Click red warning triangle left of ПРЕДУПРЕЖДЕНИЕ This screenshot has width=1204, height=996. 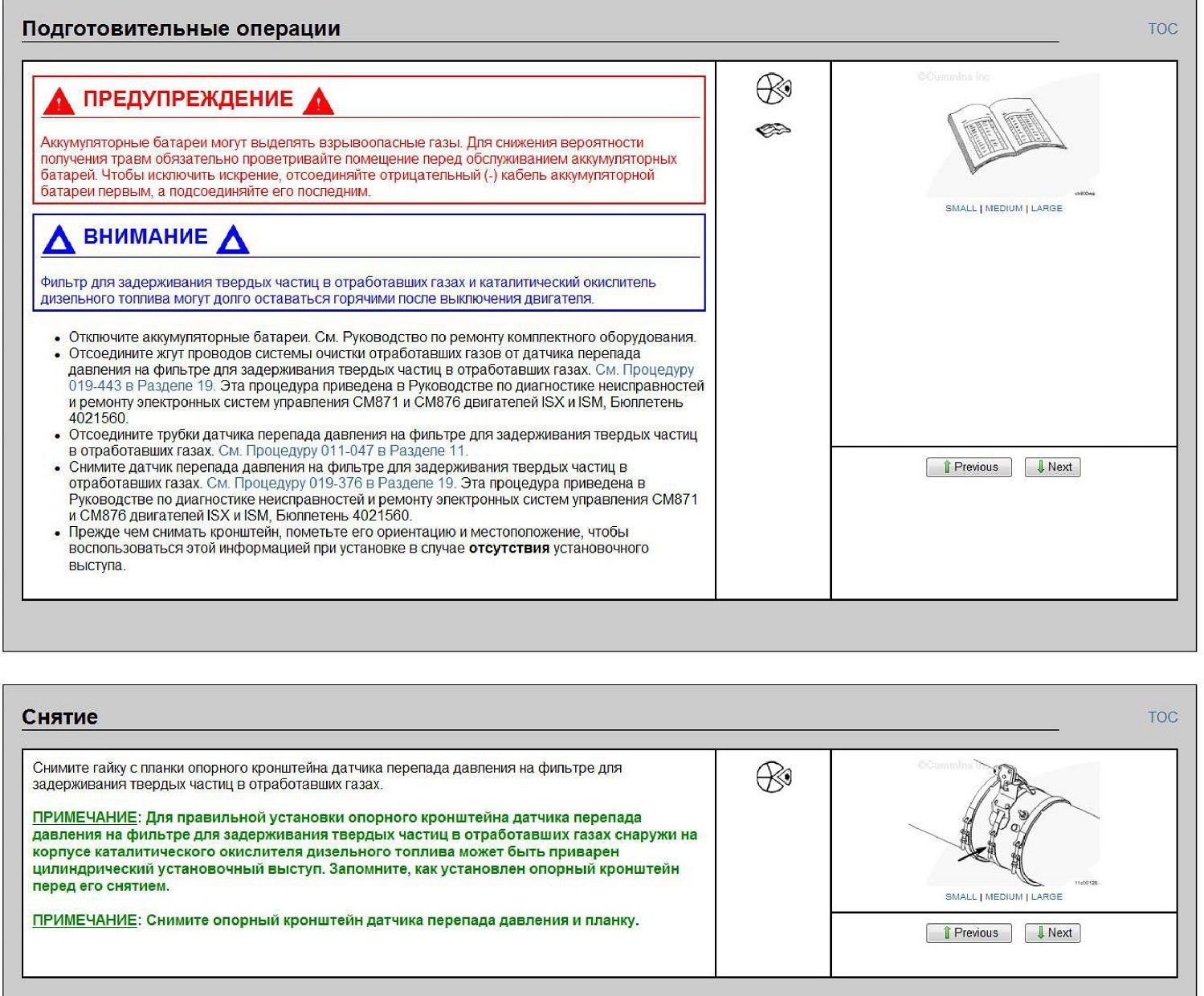(x=59, y=101)
